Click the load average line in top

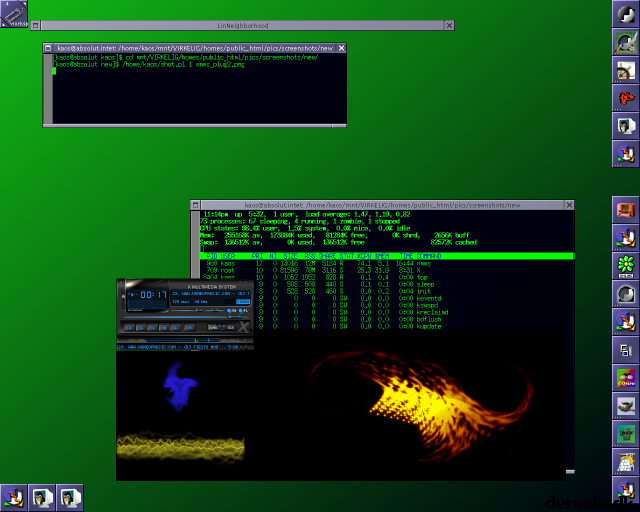click(307, 214)
